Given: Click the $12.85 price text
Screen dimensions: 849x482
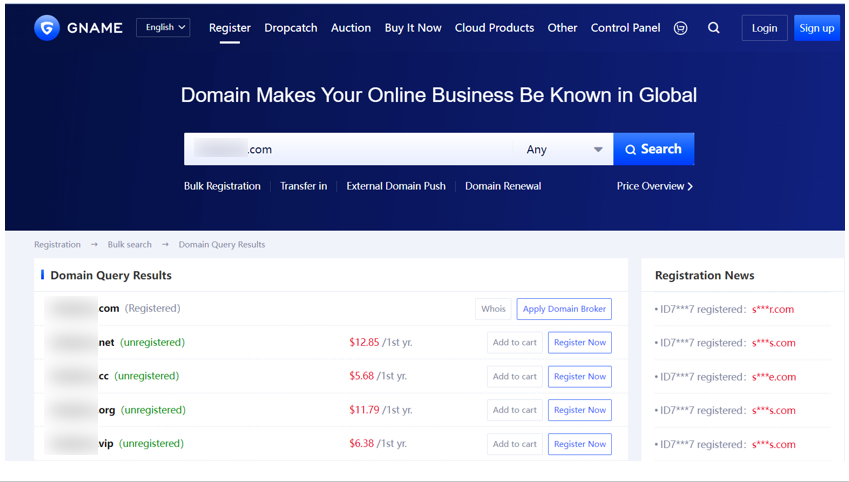Looking at the screenshot, I should pyautogui.click(x=364, y=342).
